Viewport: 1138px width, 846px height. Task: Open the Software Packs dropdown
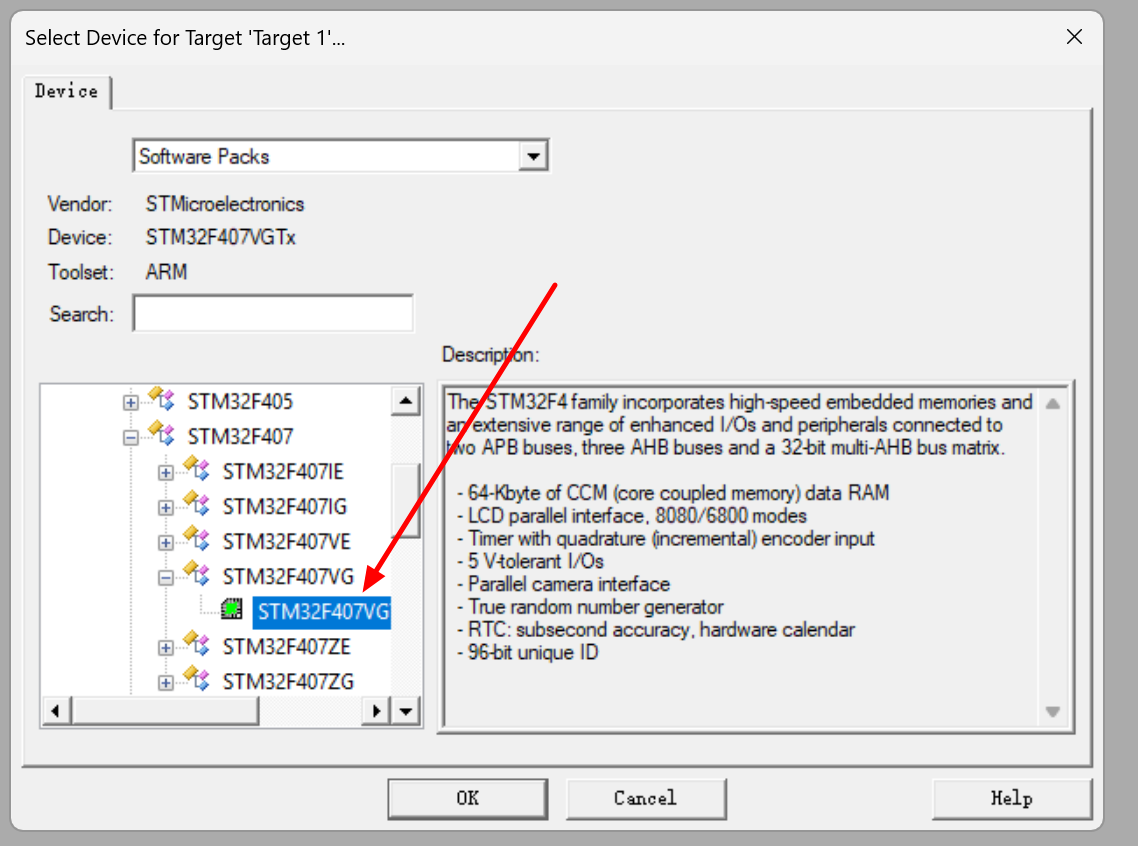point(533,156)
